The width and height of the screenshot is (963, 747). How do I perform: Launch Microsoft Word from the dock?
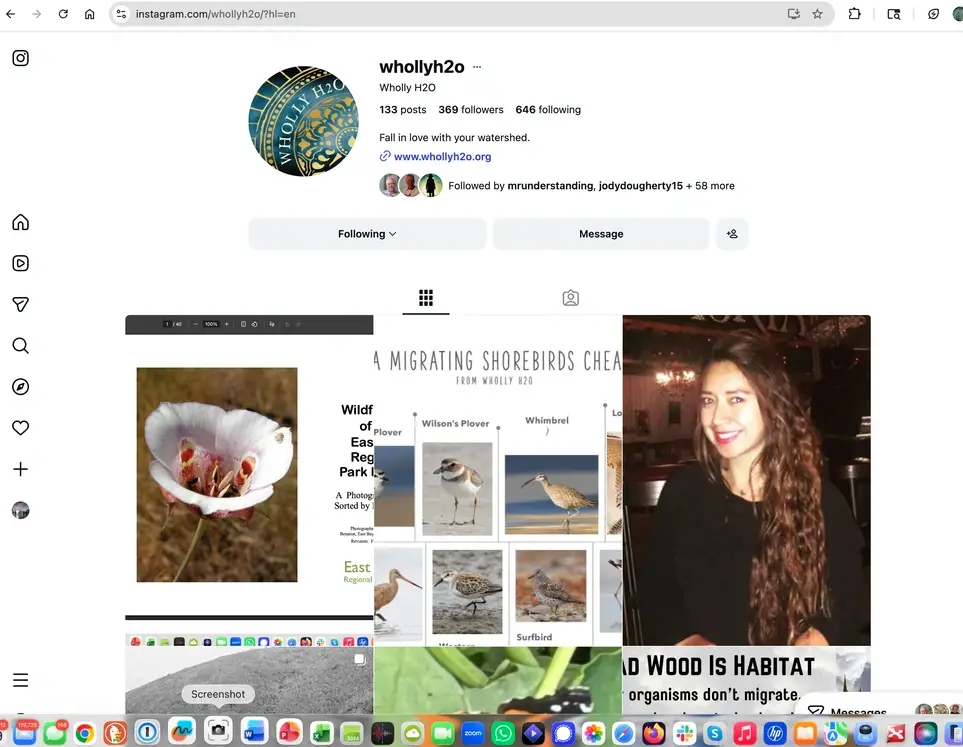point(254,733)
